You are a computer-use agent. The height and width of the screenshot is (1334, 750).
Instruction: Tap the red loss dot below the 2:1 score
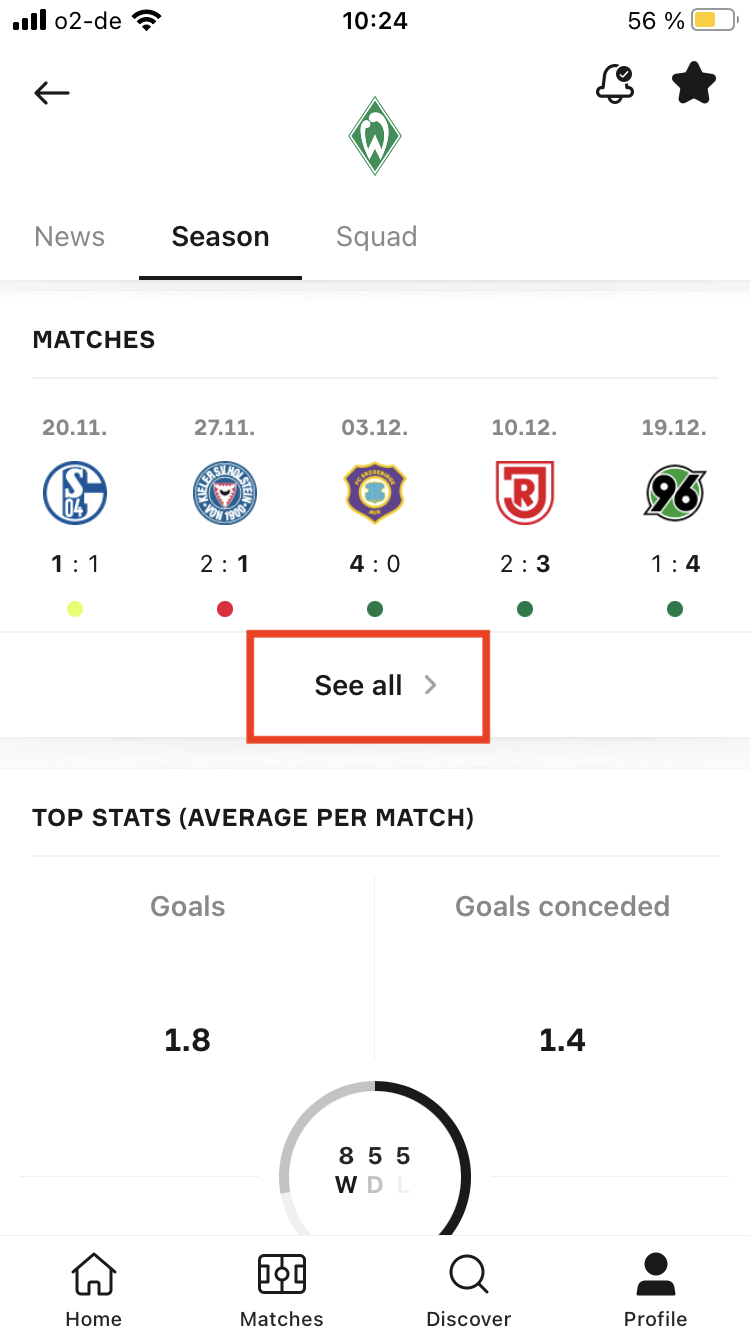coord(224,609)
